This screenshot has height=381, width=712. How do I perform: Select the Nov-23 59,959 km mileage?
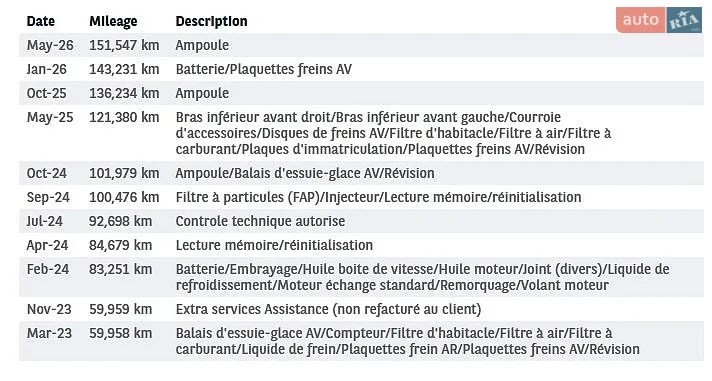tap(120, 310)
